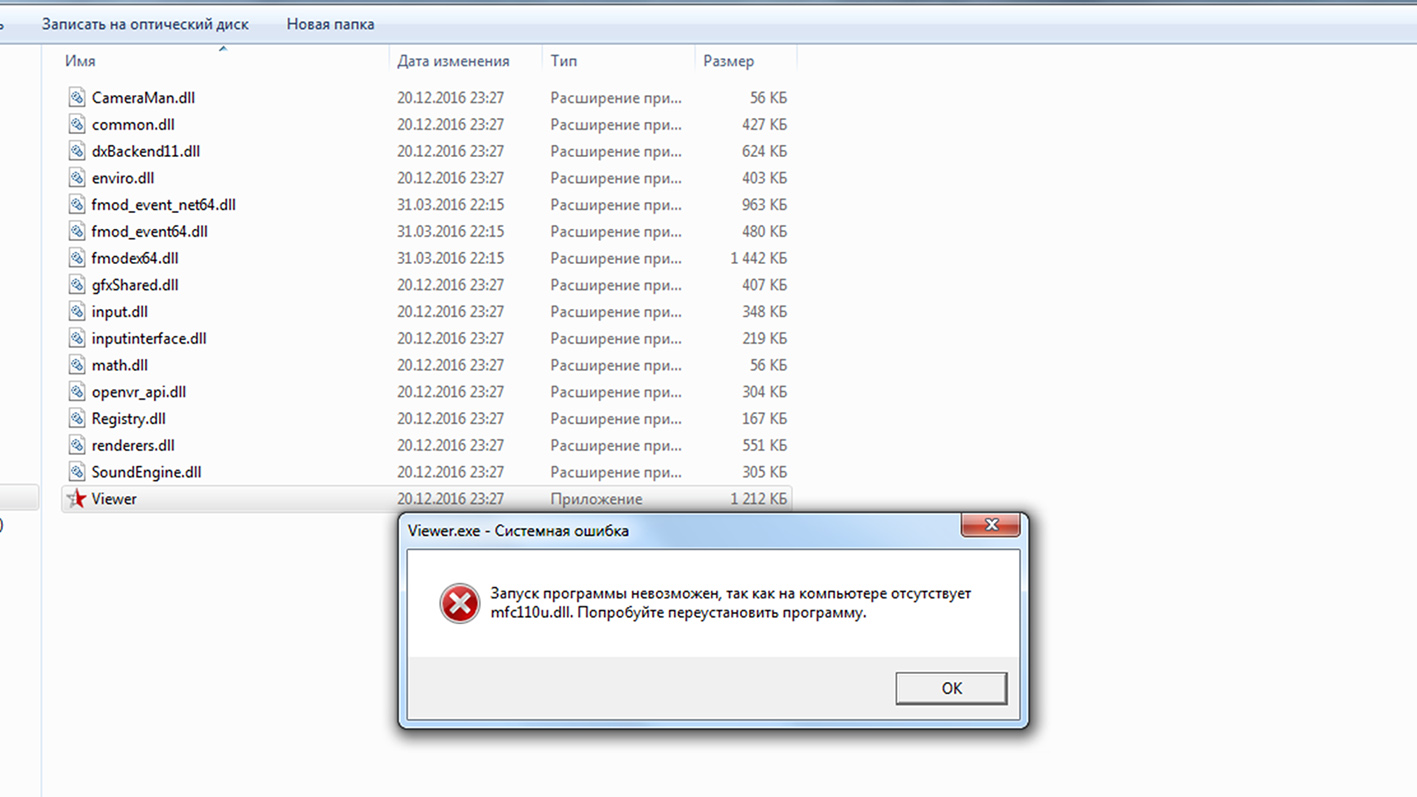1417x797 pixels.
Task: Click the fmodex64.dll file icon
Action: [77, 258]
